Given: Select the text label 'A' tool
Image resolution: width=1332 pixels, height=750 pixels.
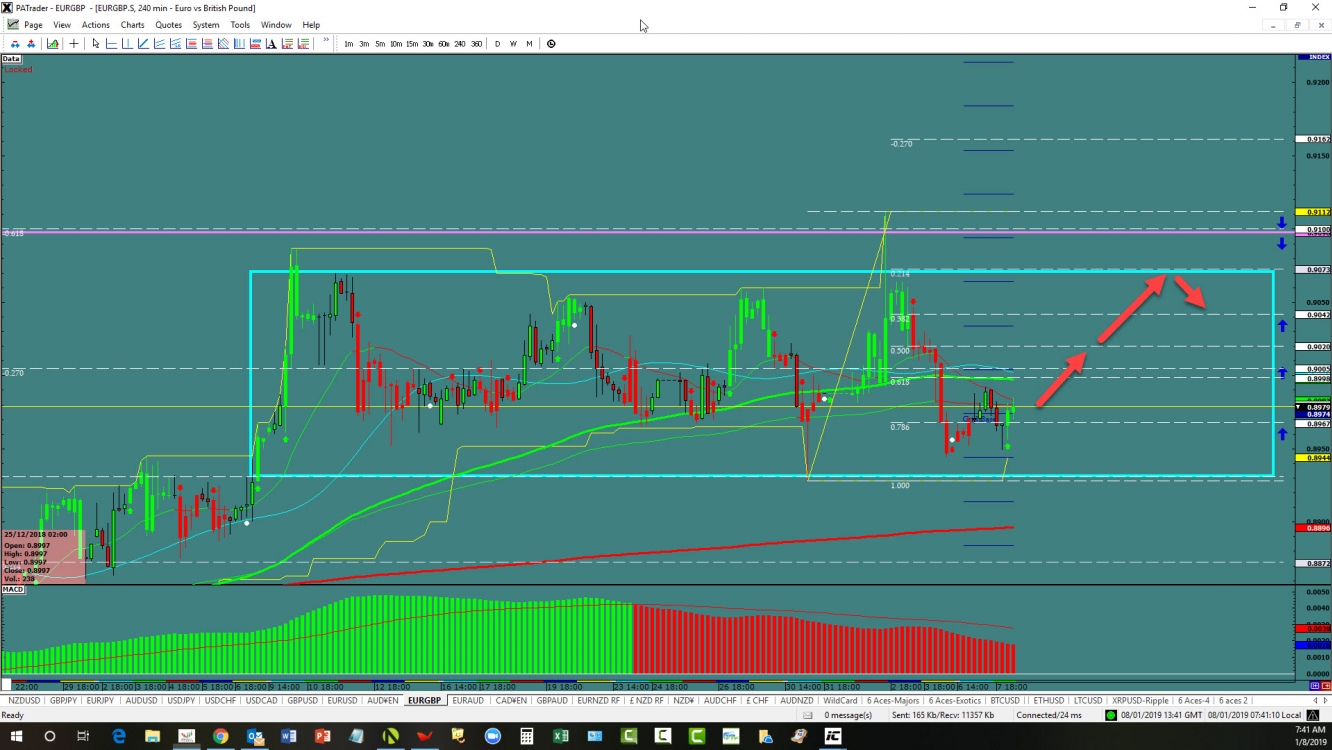Looking at the screenshot, I should (x=271, y=44).
